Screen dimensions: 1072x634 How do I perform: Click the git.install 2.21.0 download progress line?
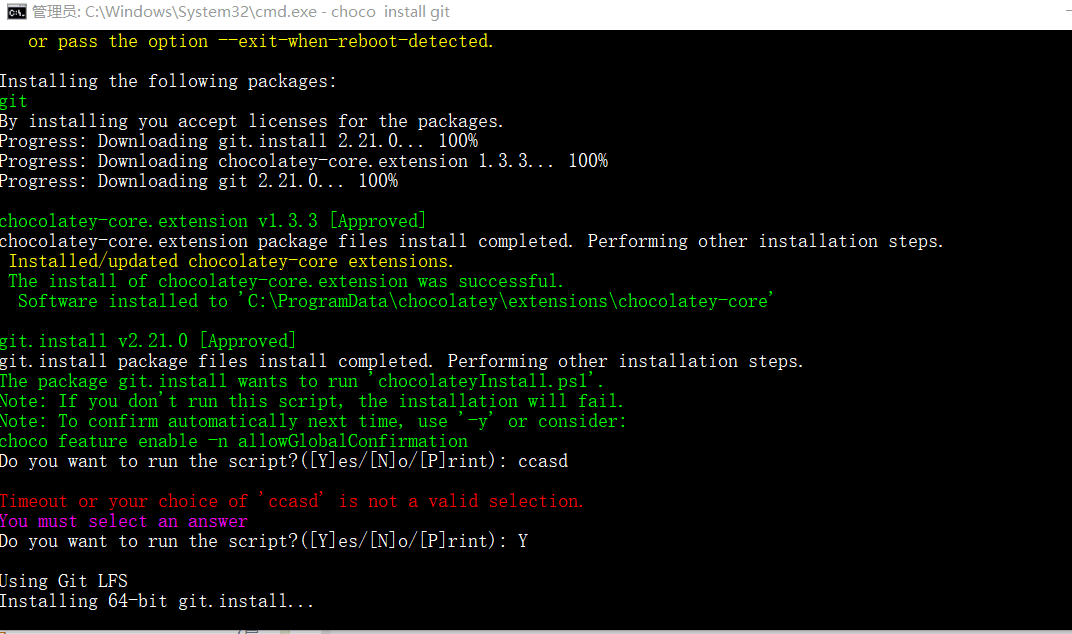(238, 141)
